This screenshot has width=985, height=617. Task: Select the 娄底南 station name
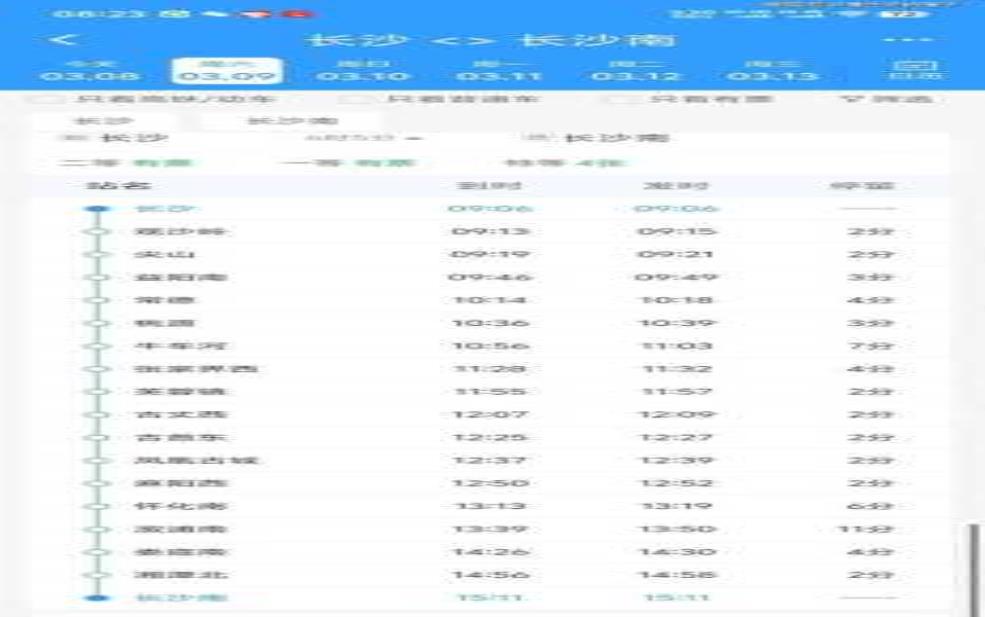(180, 552)
